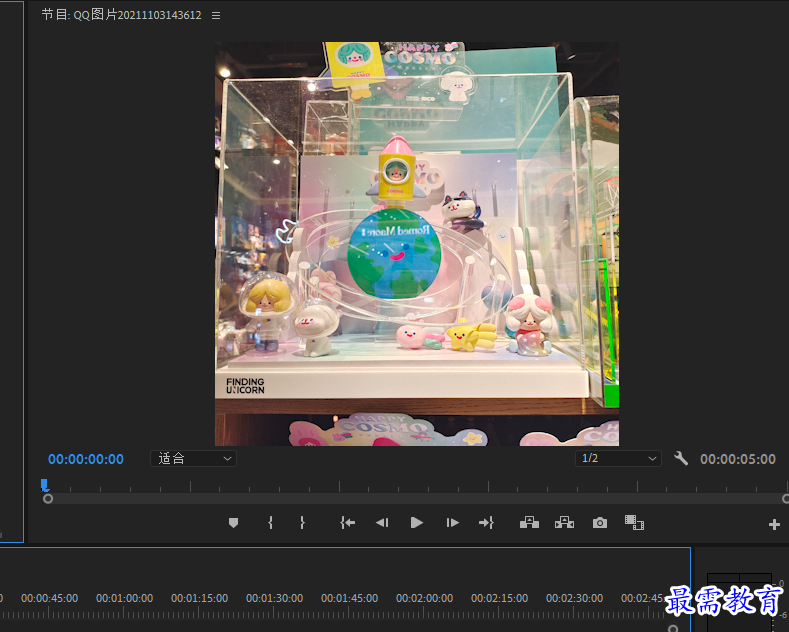This screenshot has width=789, height=632.
Task: Mark In point with the left brace
Action: 271,523
